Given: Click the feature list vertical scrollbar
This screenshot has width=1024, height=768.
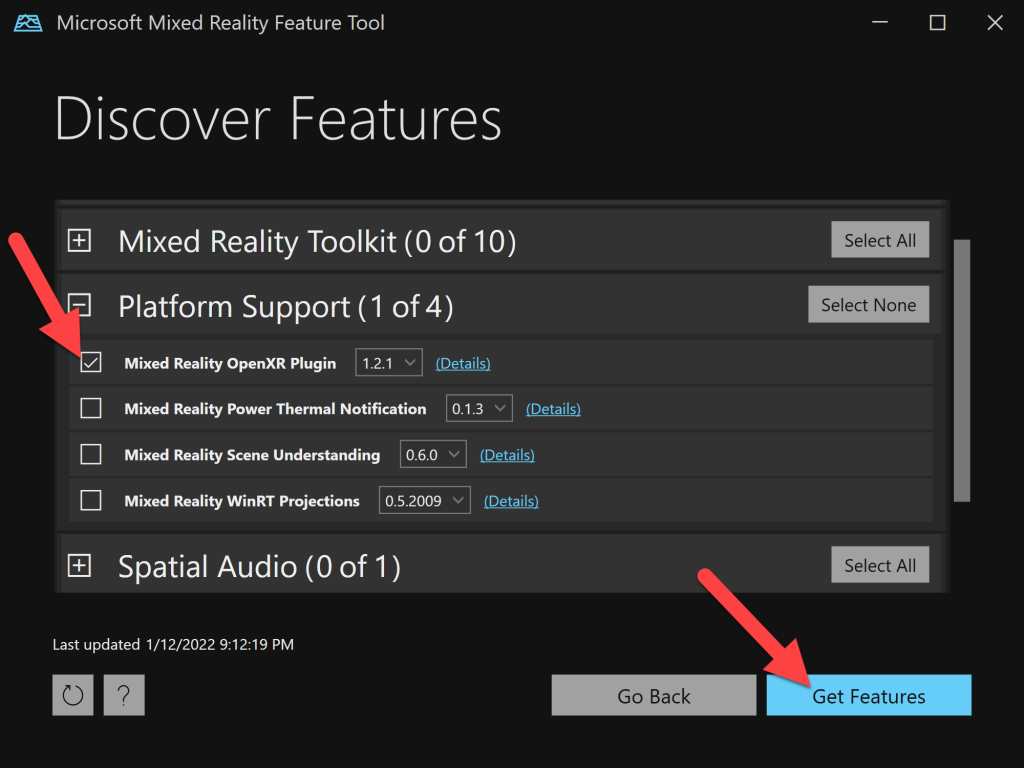Looking at the screenshot, I should pyautogui.click(x=961, y=370).
